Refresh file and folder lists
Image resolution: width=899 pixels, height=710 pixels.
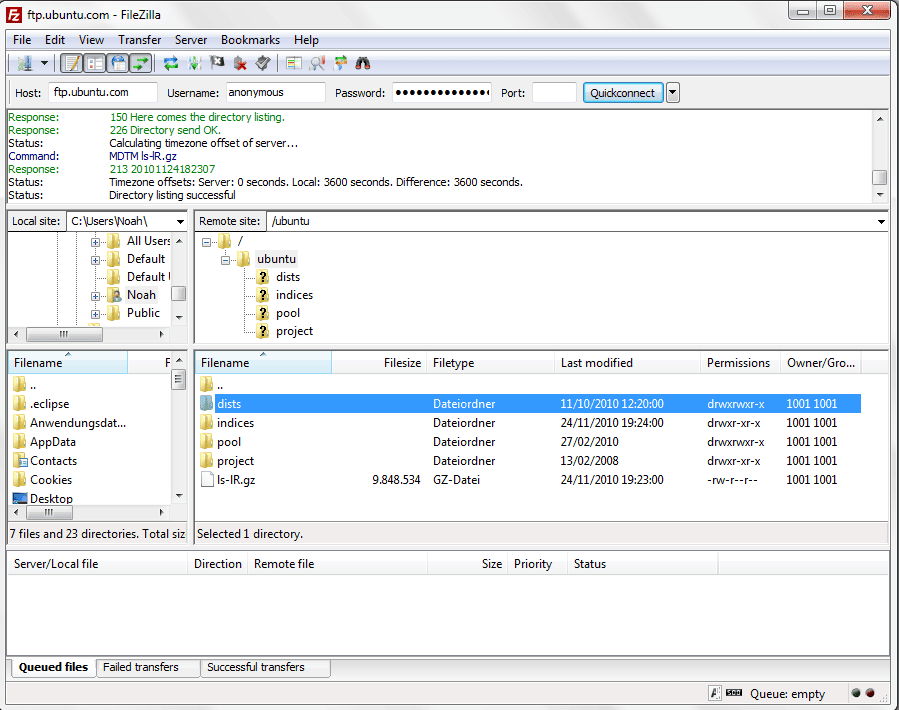[171, 63]
